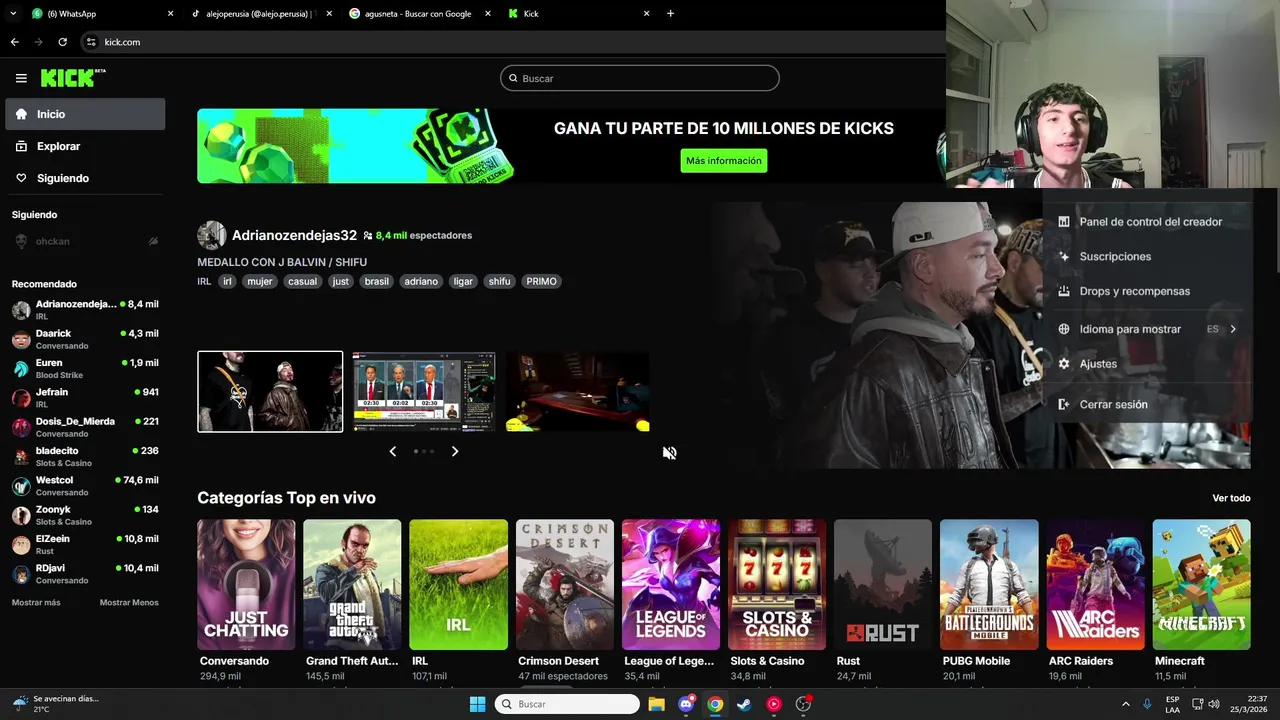The width and height of the screenshot is (1280, 720).
Task: Reload the page
Action: [62, 42]
